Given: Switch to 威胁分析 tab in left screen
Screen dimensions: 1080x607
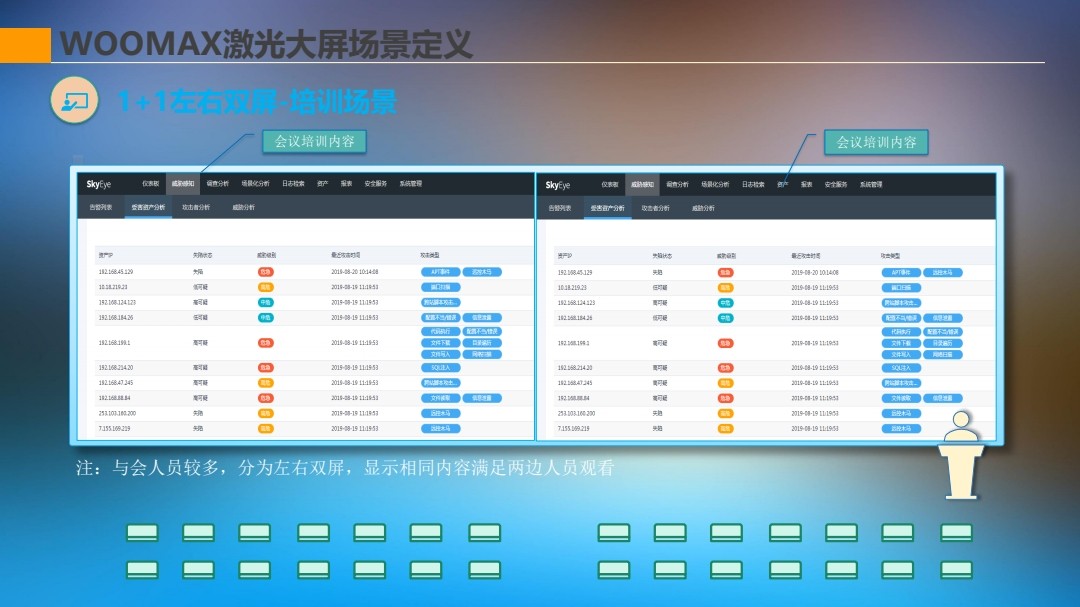Looking at the screenshot, I should click(x=243, y=207).
